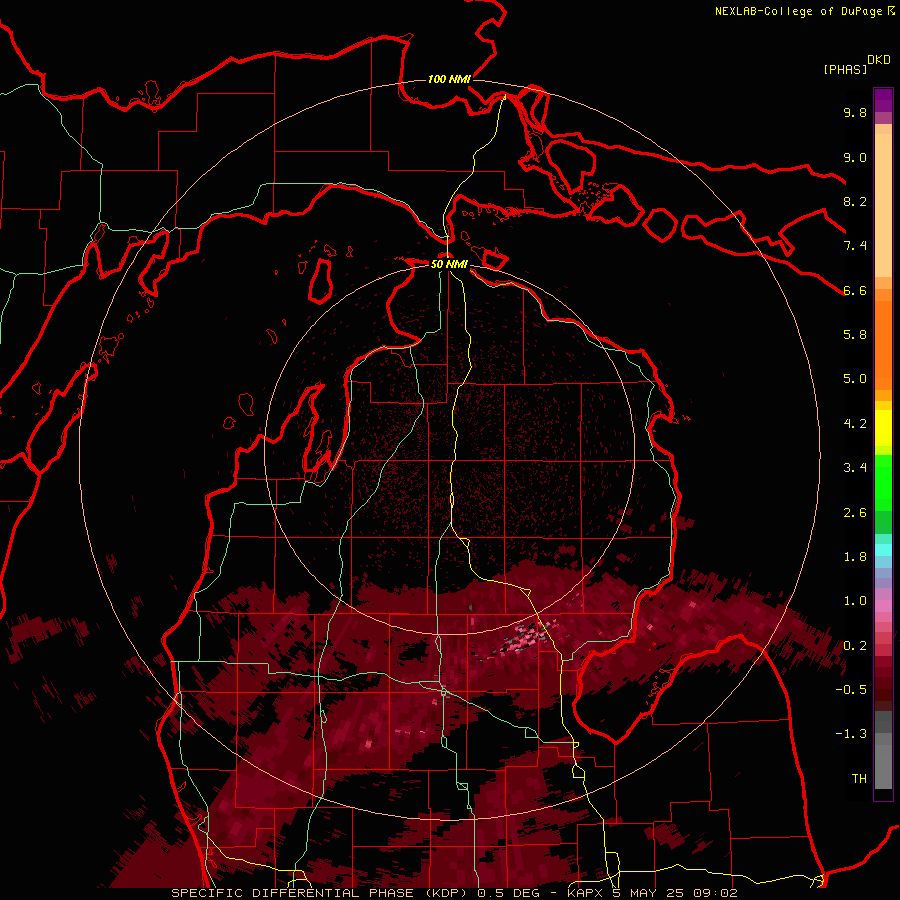Viewport: 900px width, 900px height.
Task: Click the 7.4 value on the color scale
Action: point(855,246)
